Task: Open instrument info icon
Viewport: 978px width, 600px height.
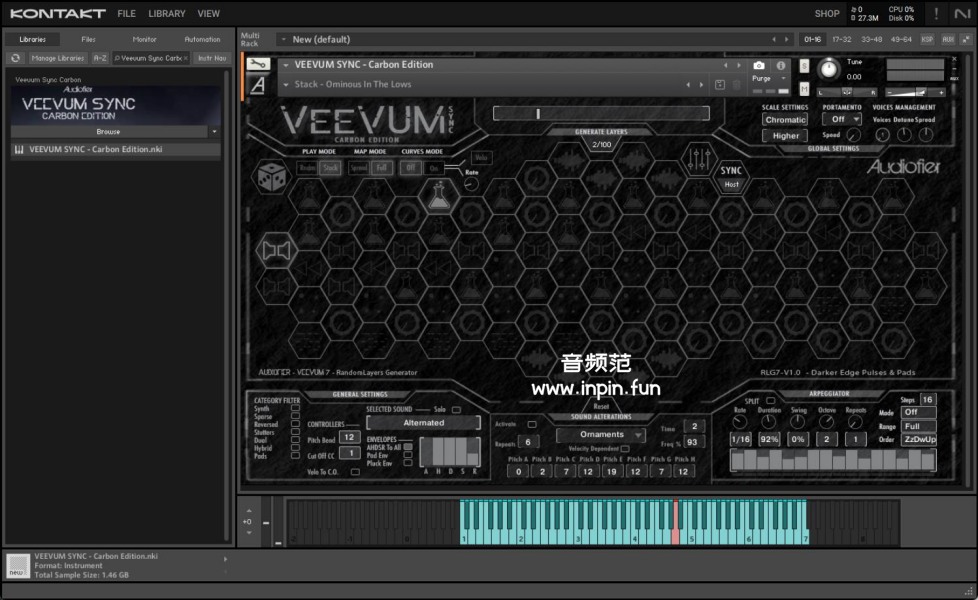Action: 780,65
